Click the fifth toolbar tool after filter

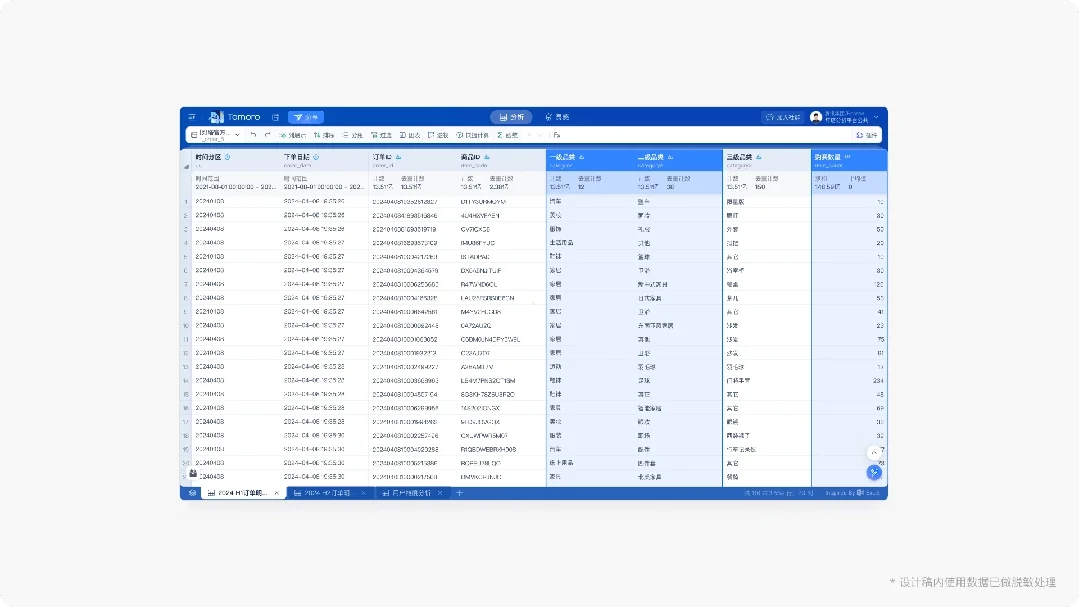click(x=409, y=135)
